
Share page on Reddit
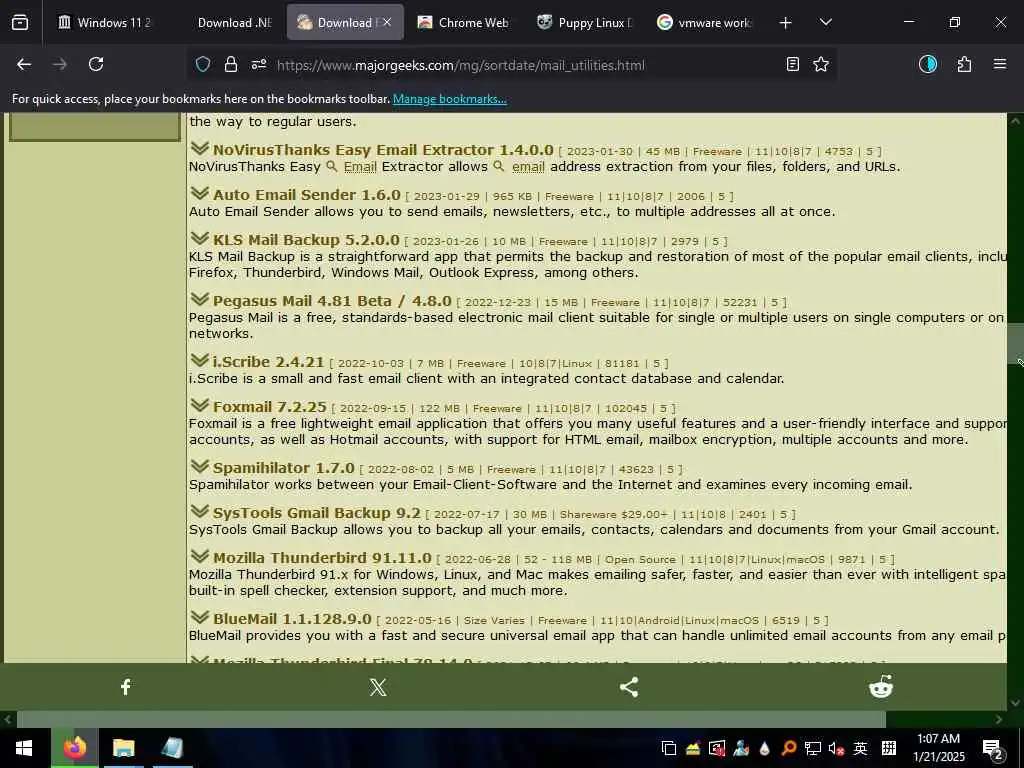click(880, 686)
